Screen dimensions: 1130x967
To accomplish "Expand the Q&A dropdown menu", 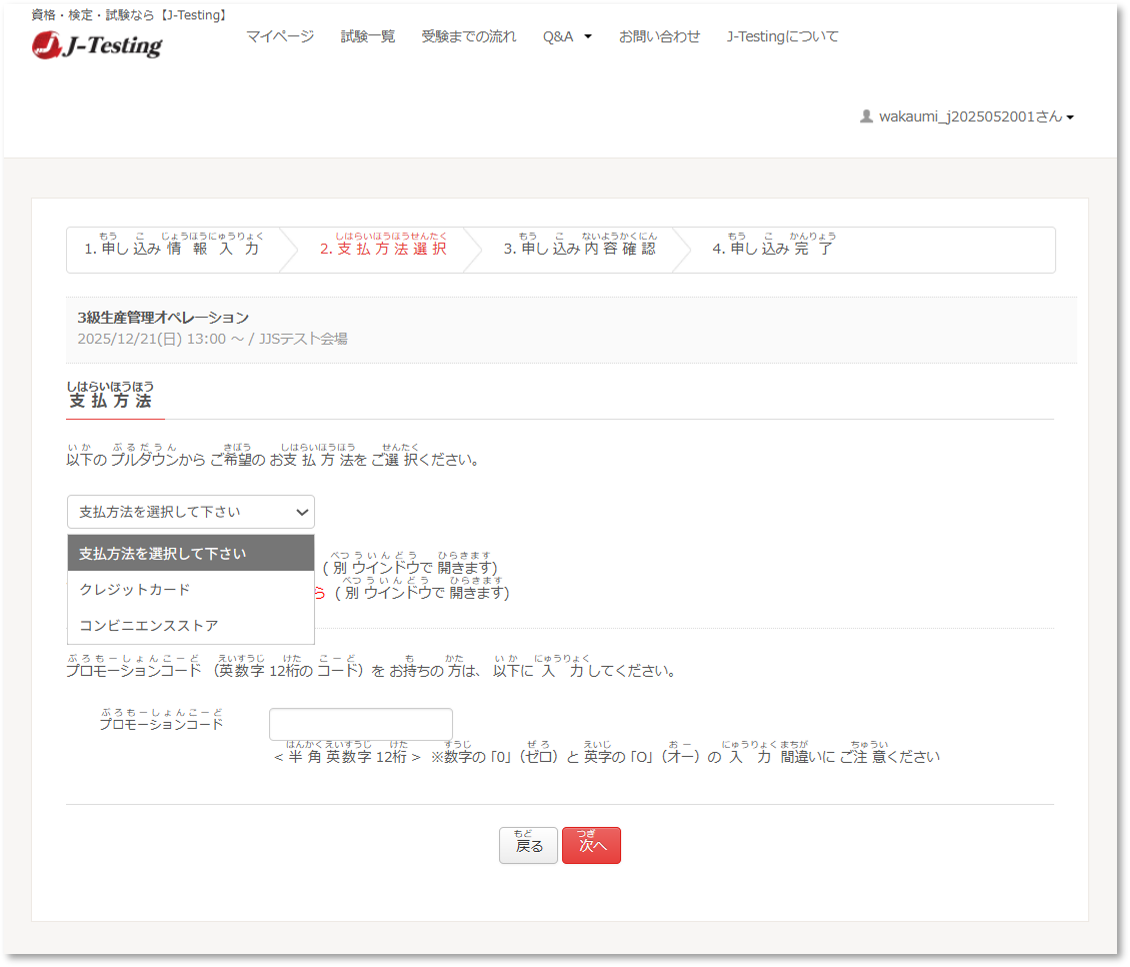I will coord(567,37).
